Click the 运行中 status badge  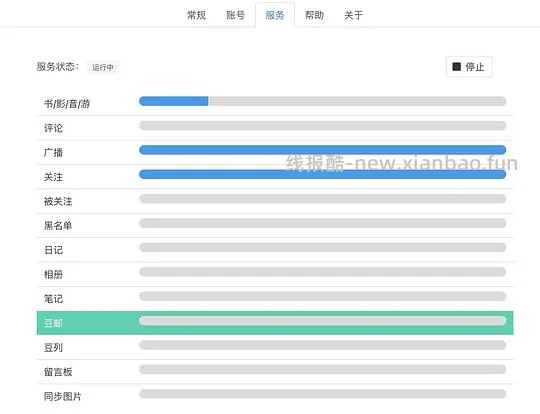(x=103, y=67)
